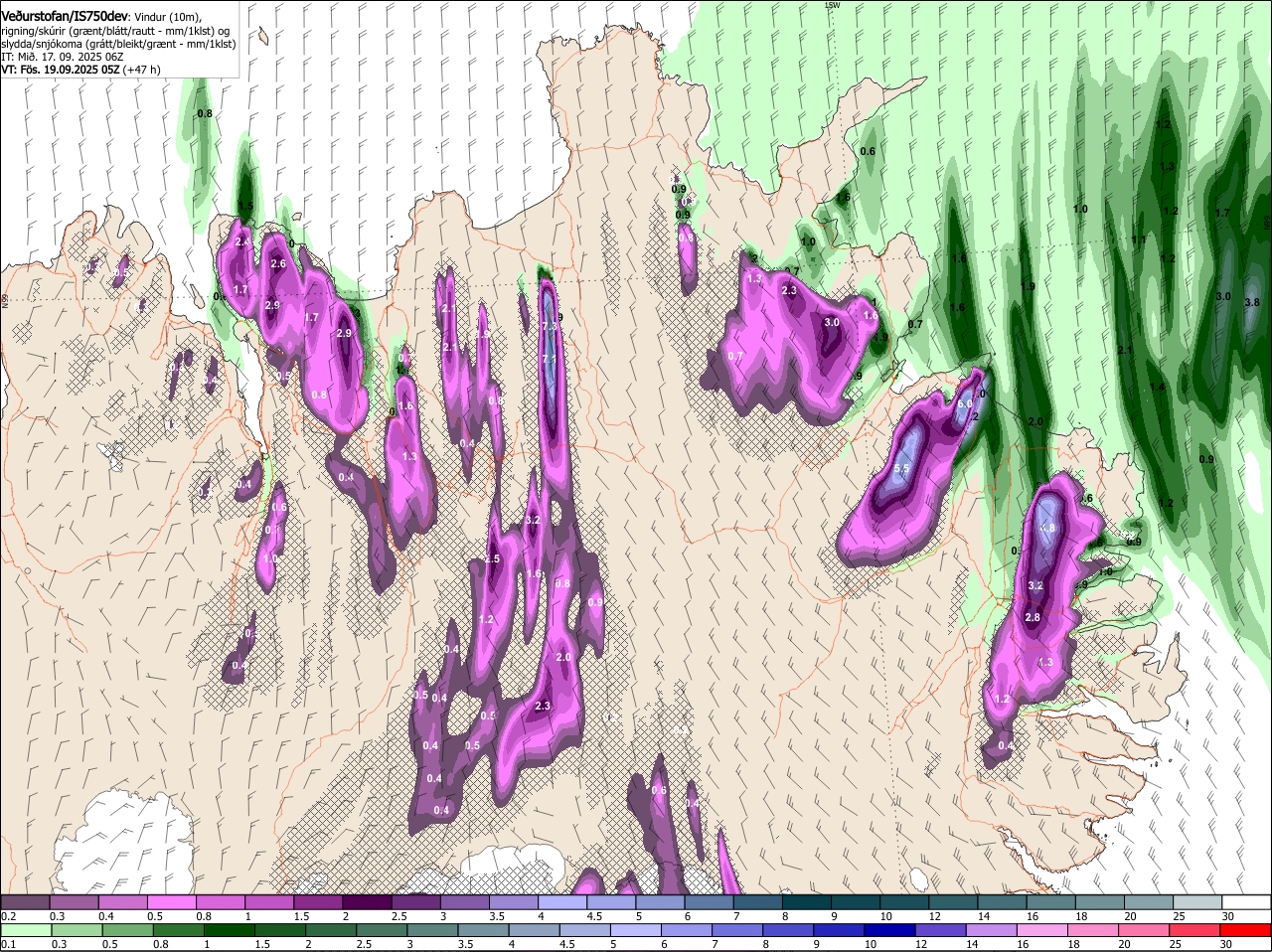Image resolution: width=1272 pixels, height=952 pixels.
Task: Click the 2.4 snowfall value on the map
Action: pyautogui.click(x=241, y=241)
